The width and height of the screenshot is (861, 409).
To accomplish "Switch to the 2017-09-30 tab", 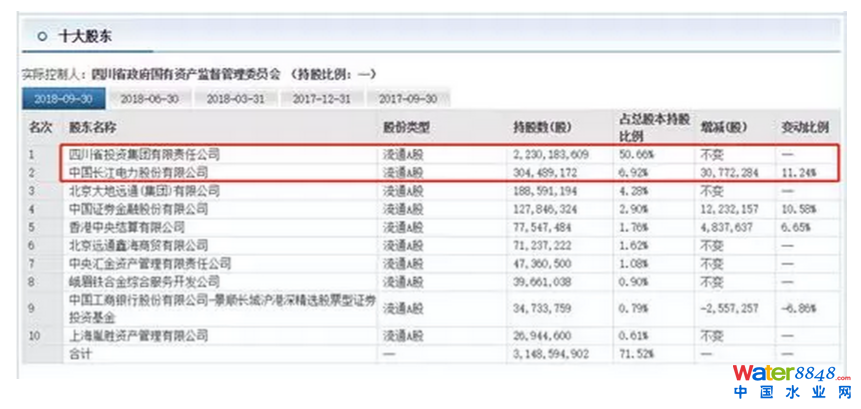I will tap(407, 98).
